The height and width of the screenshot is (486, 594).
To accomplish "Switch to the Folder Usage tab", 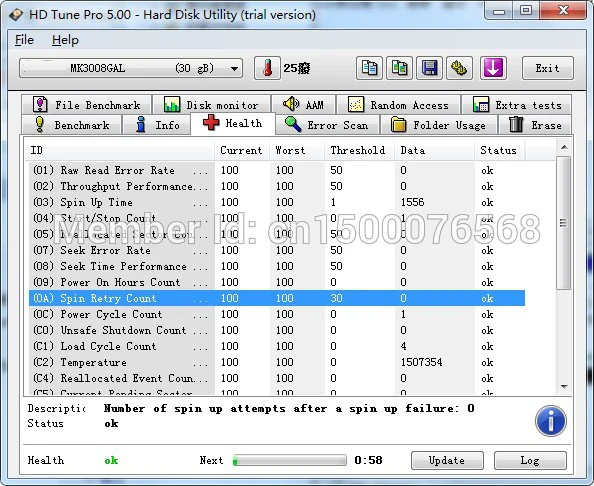I will (x=439, y=125).
